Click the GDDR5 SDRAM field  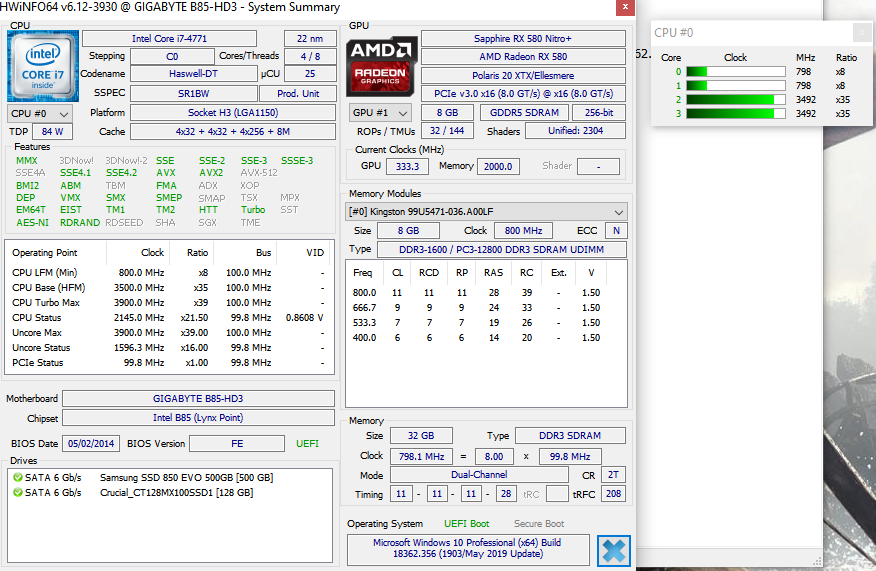point(524,112)
